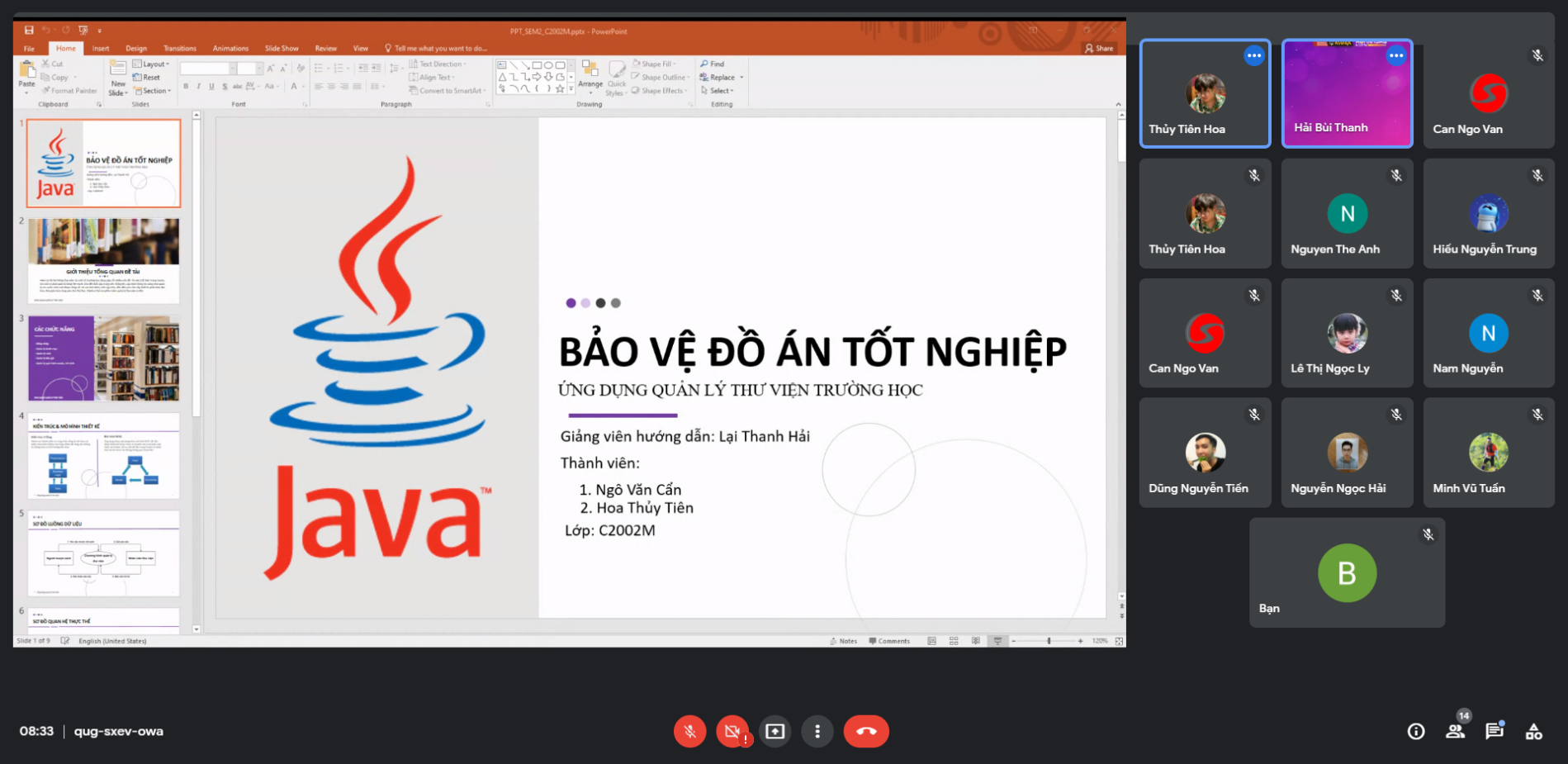This screenshot has width=1568, height=764.
Task: Select the rectangle shape in shapes gallery
Action: pos(537,64)
